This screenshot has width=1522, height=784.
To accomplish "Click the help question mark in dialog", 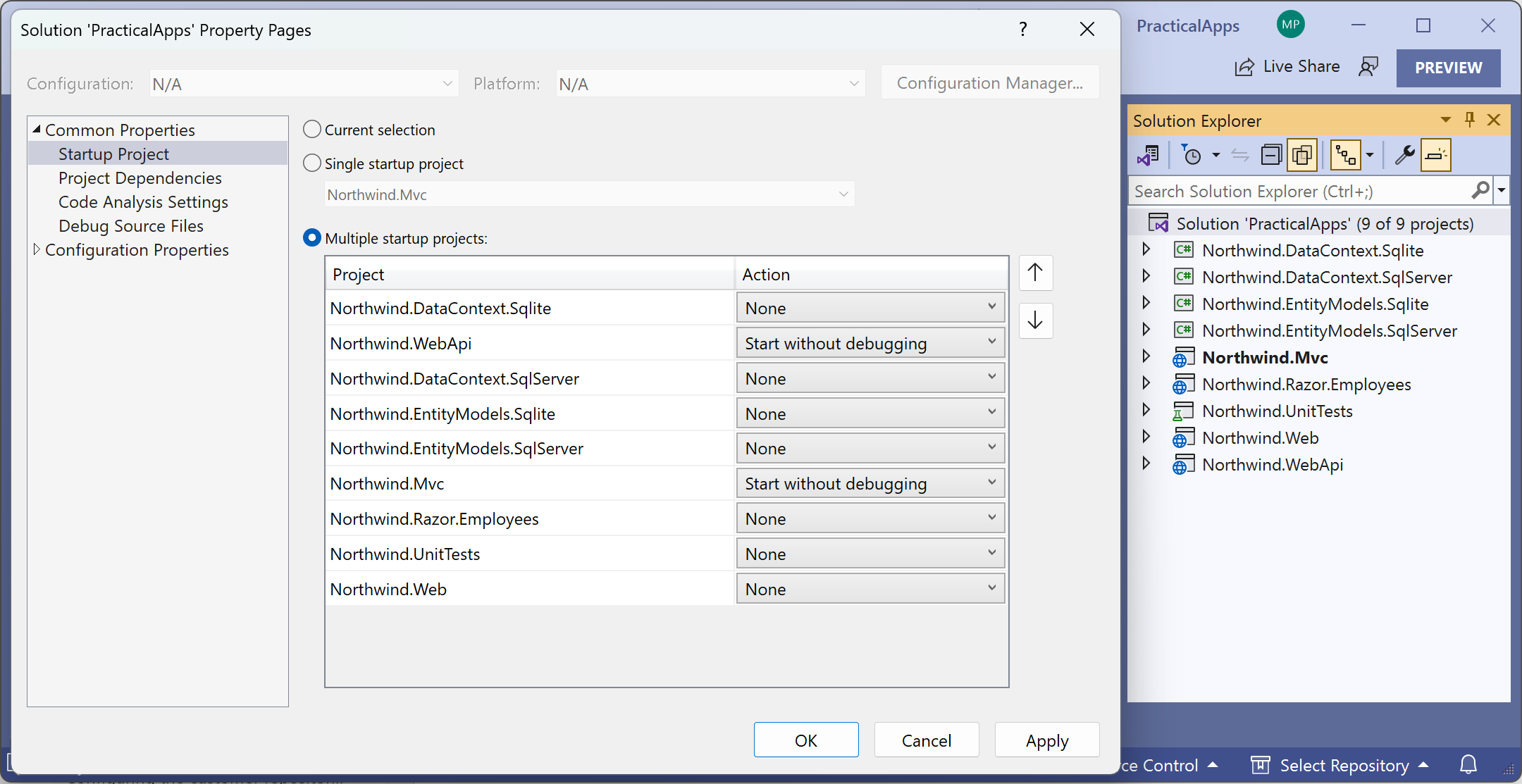I will coord(1022,29).
